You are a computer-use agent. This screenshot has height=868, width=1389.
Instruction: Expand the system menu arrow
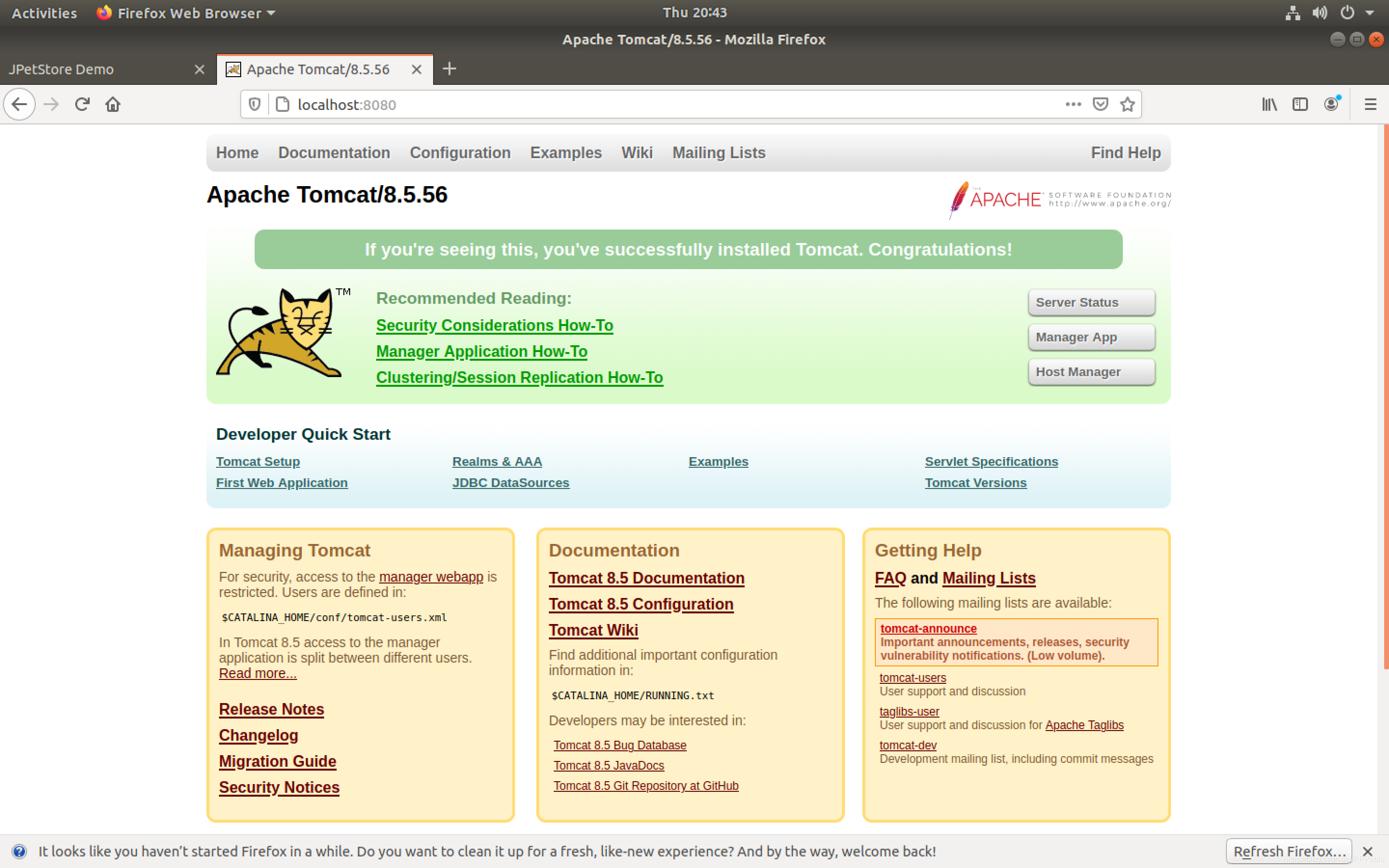click(1370, 13)
